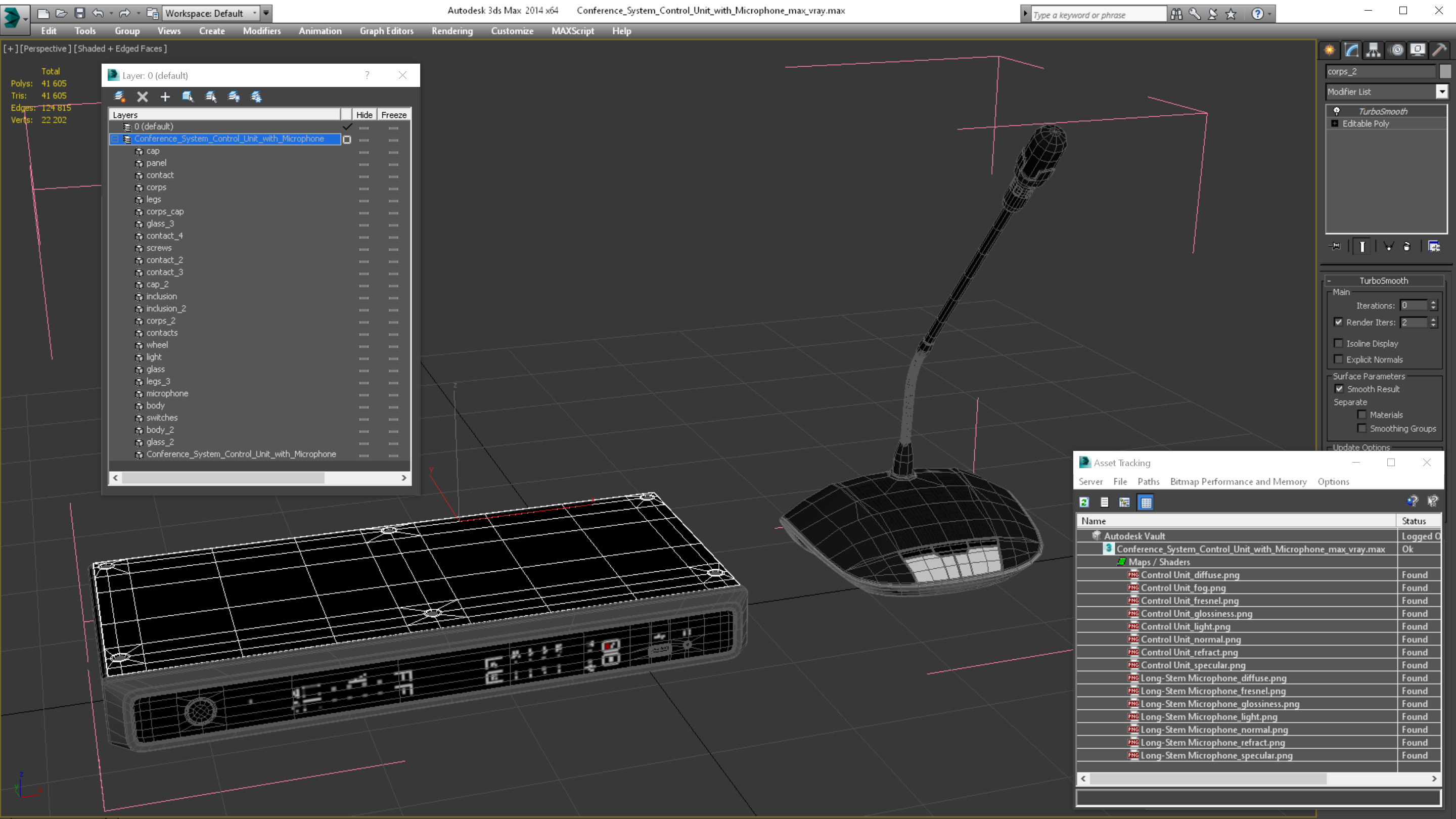
Task: Open Help question mark dropdown arrow
Action: [1270, 14]
